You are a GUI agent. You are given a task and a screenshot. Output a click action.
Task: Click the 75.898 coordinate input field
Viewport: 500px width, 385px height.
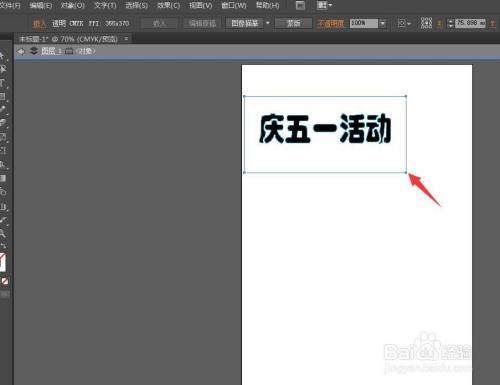470,23
